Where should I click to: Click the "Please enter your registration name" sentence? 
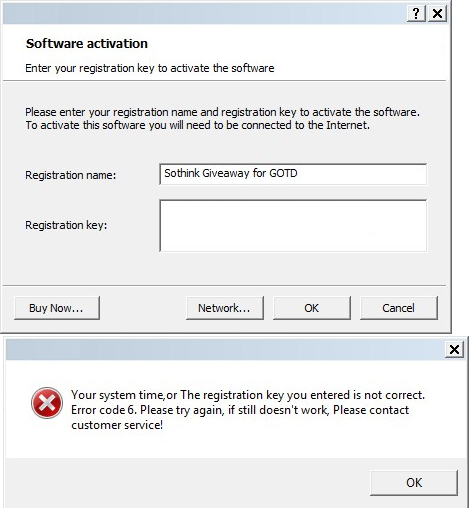[x=222, y=112]
